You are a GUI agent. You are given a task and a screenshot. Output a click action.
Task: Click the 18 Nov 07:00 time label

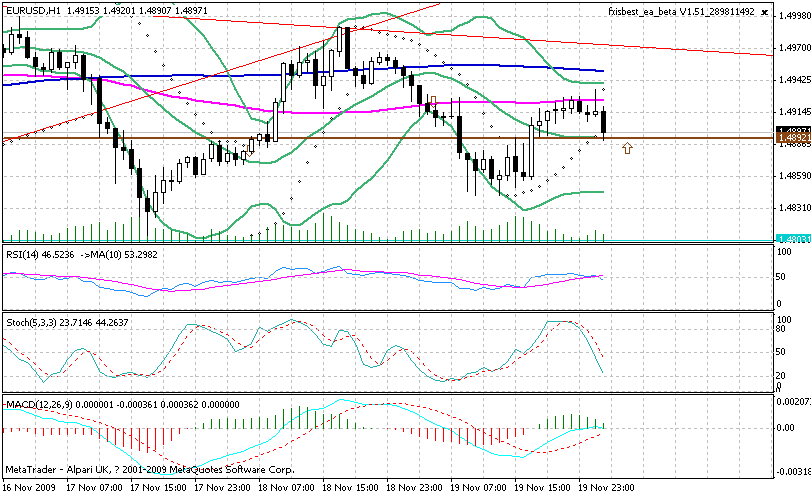286,487
